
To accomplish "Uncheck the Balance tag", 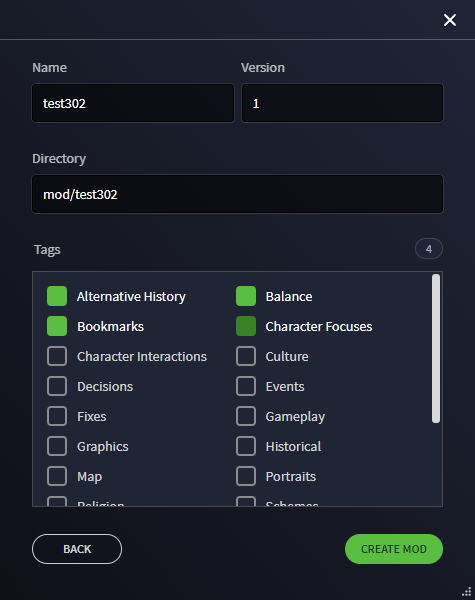I will tap(246, 296).
